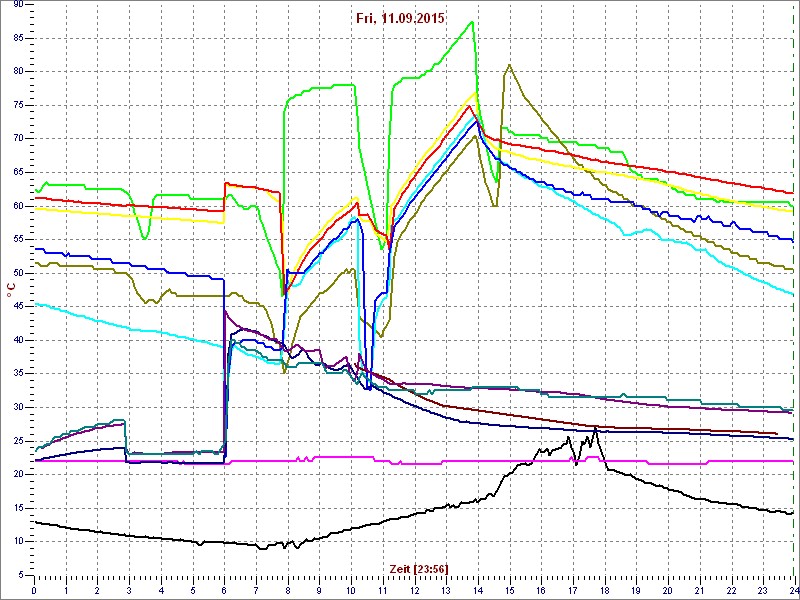Pick the hour 16 label on the time axis
Viewport: 800px width, 600px height.
click(x=541, y=588)
